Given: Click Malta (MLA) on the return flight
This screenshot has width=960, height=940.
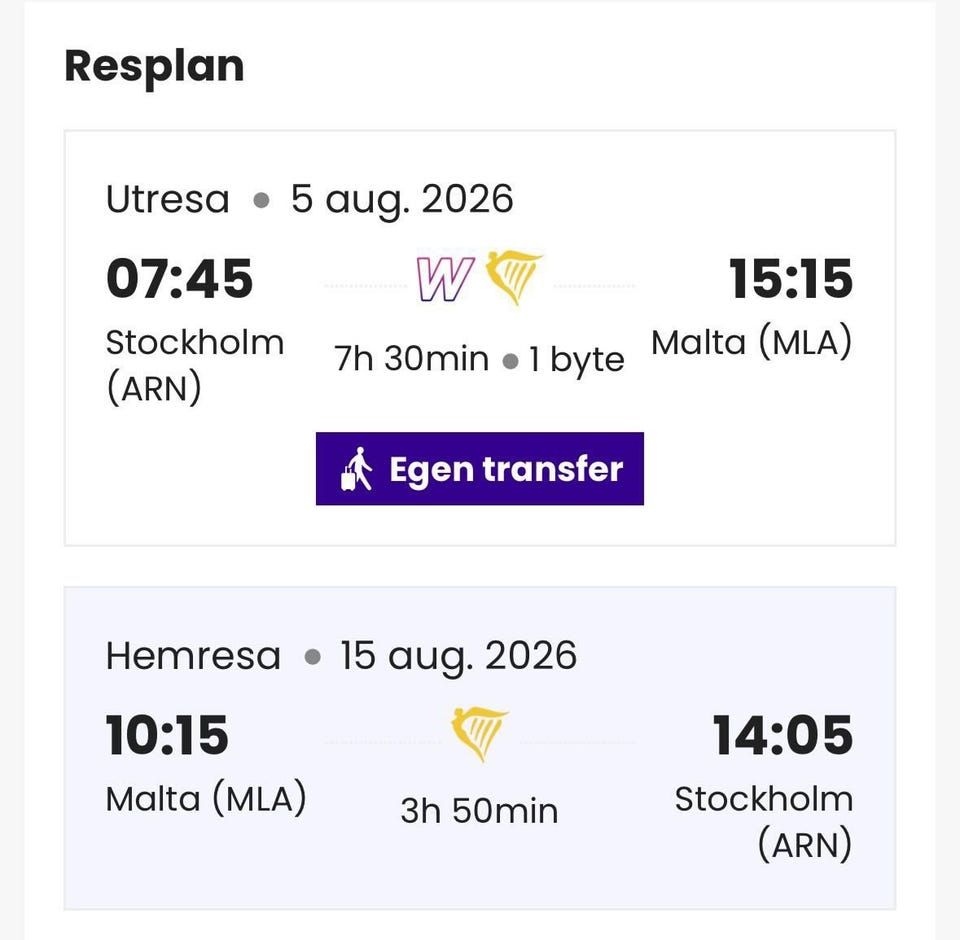Looking at the screenshot, I should click(206, 799).
